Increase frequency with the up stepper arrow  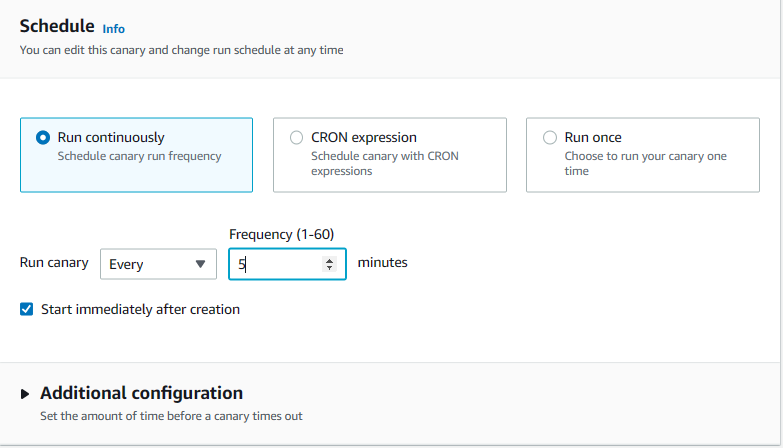coord(329,260)
